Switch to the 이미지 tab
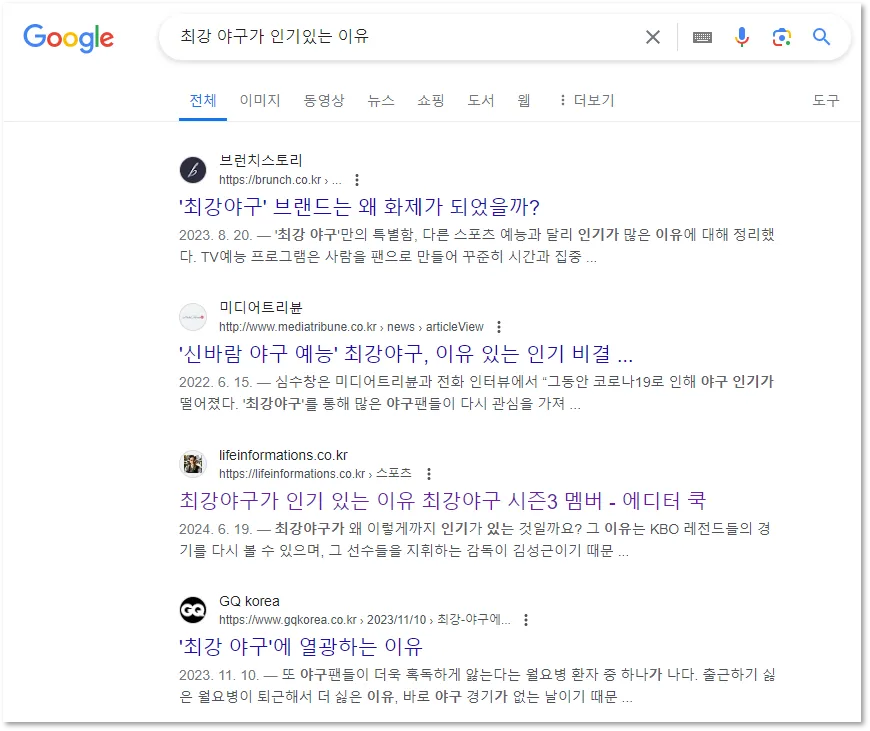 tap(259, 100)
